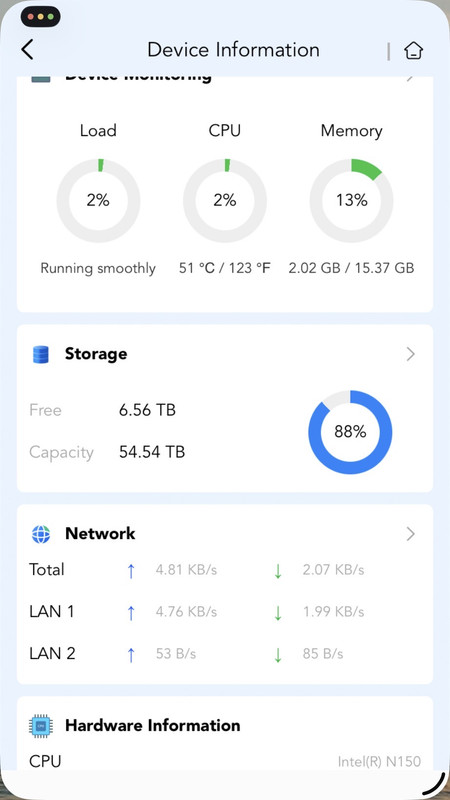Click the Network globe icon
450x800 pixels.
click(41, 534)
